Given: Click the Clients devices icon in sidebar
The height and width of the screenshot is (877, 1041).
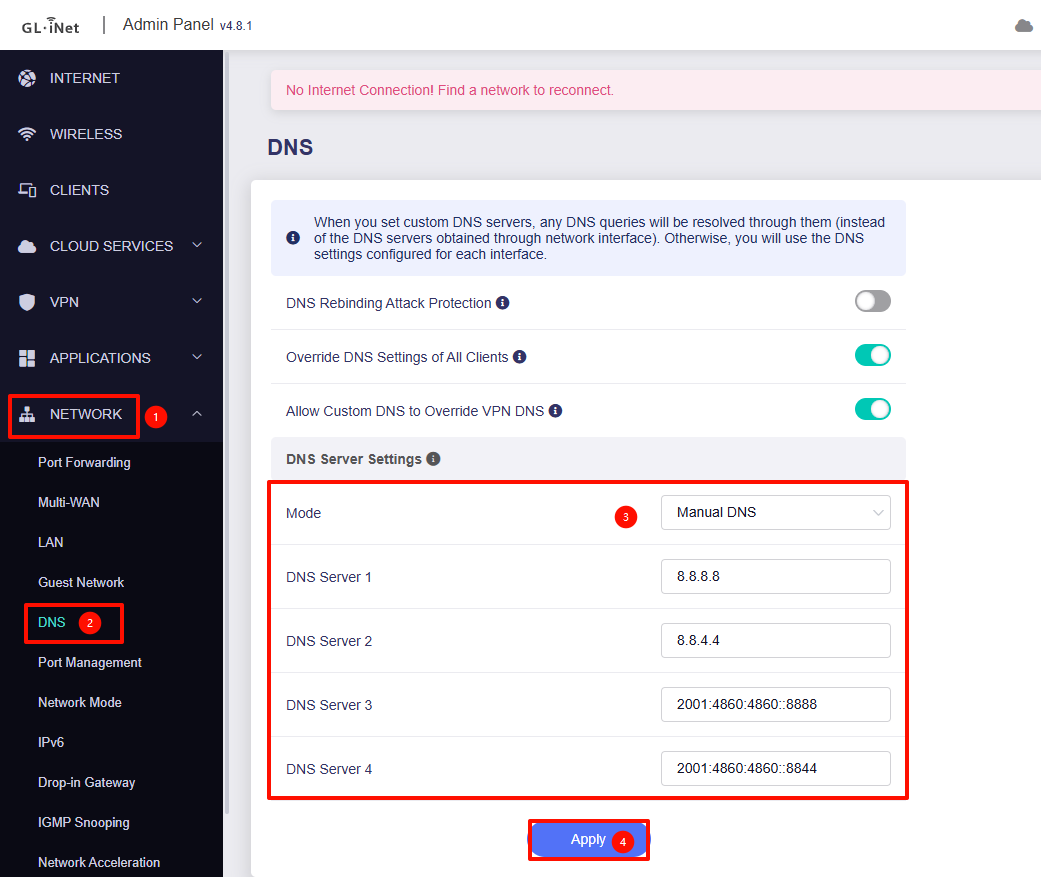Looking at the screenshot, I should (x=27, y=190).
